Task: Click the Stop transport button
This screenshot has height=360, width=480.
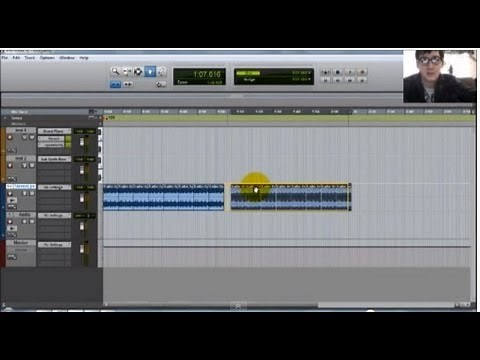Action: (337, 72)
